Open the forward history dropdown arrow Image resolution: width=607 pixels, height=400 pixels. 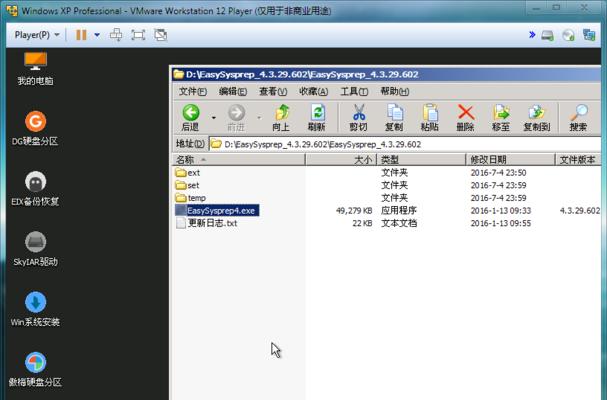coord(259,117)
